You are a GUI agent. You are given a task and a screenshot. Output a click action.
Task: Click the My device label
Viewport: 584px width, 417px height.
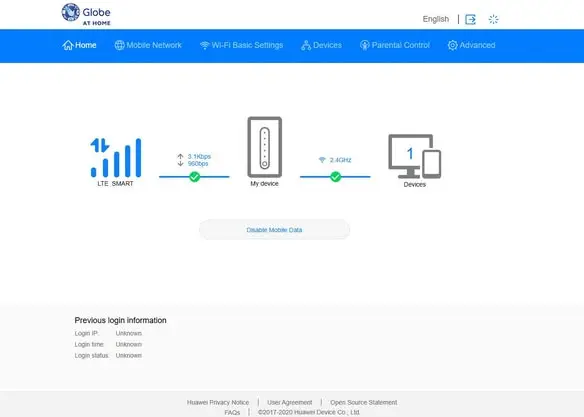[x=264, y=184]
